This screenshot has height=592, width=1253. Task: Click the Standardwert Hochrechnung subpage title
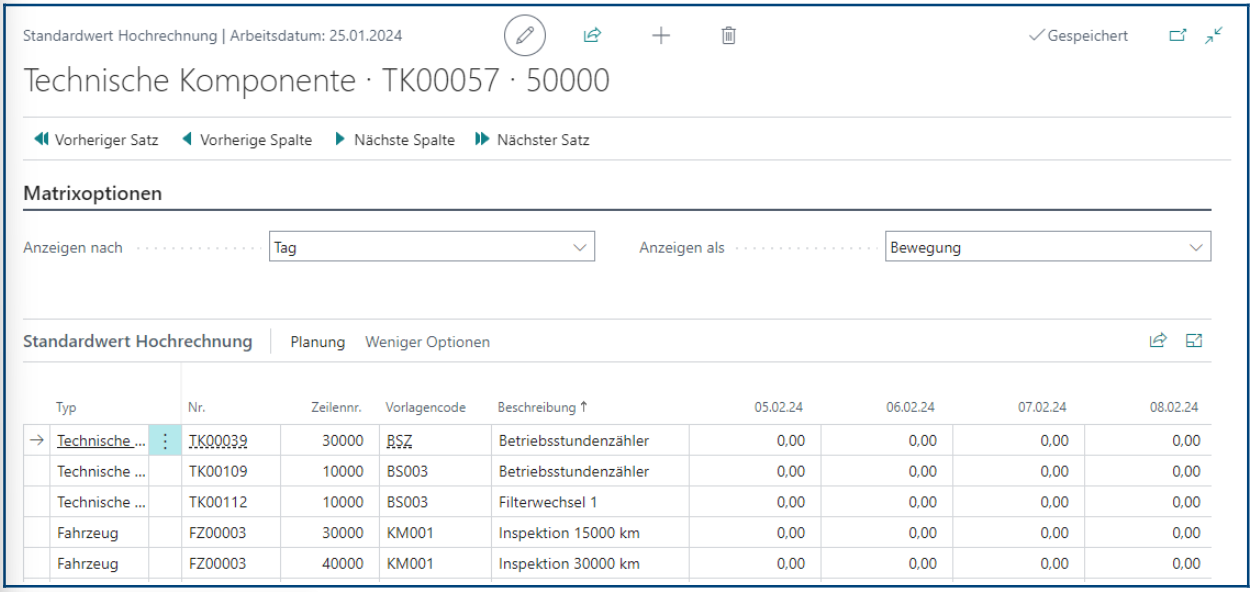[138, 341]
